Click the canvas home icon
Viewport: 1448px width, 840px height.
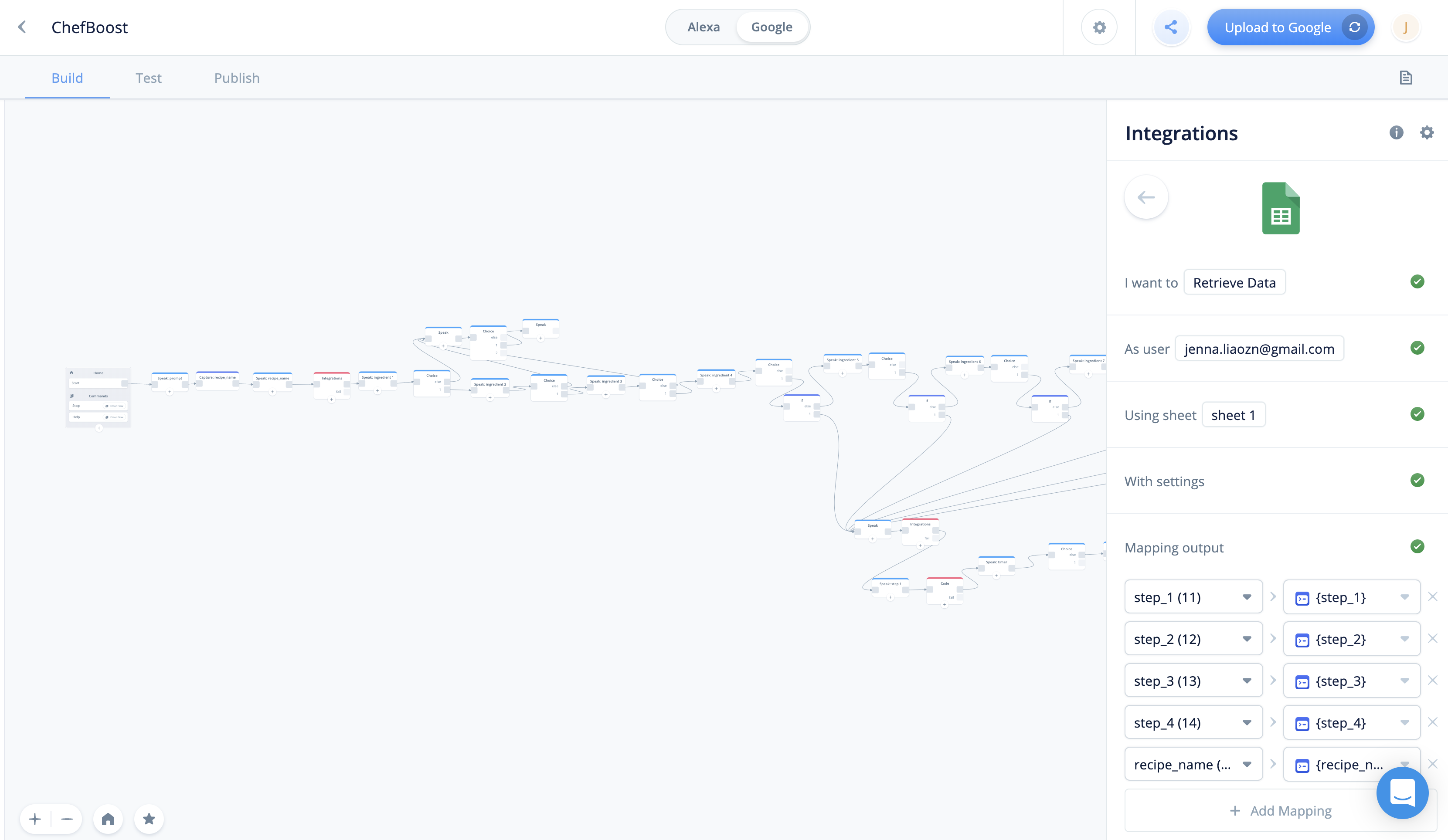point(108,819)
